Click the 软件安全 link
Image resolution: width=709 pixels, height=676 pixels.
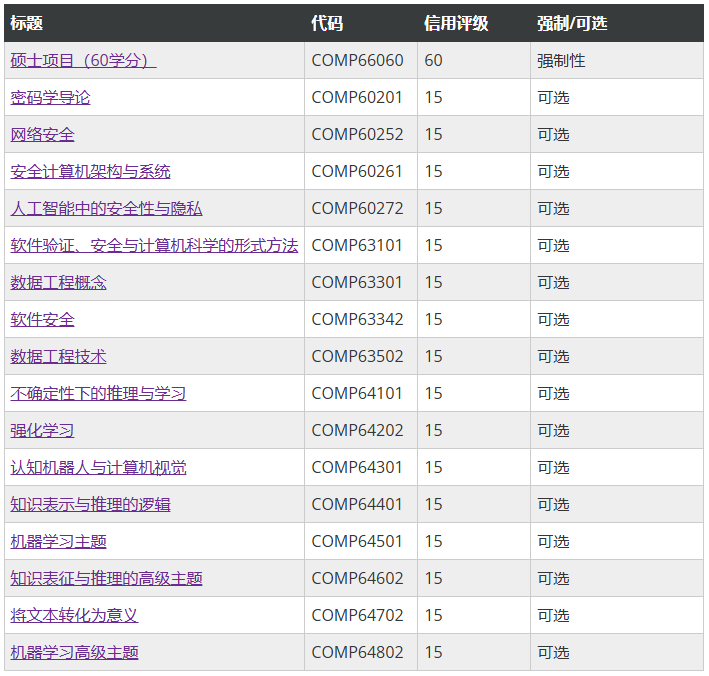[42, 319]
